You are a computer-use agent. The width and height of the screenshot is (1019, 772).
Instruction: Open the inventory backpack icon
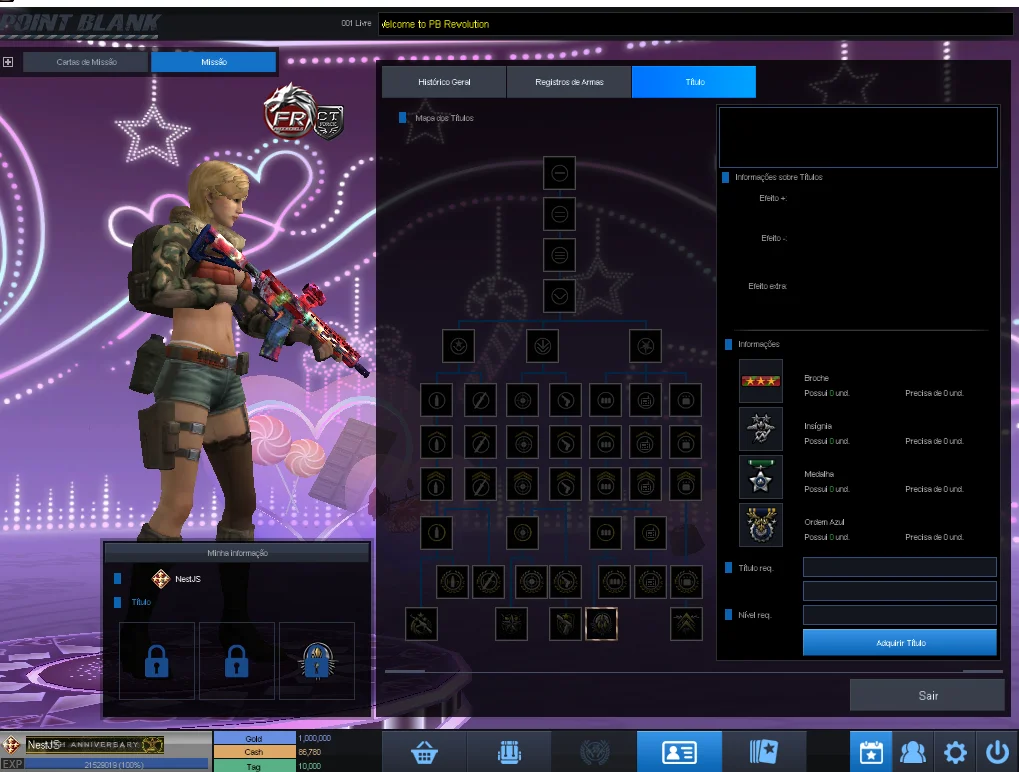coord(510,753)
